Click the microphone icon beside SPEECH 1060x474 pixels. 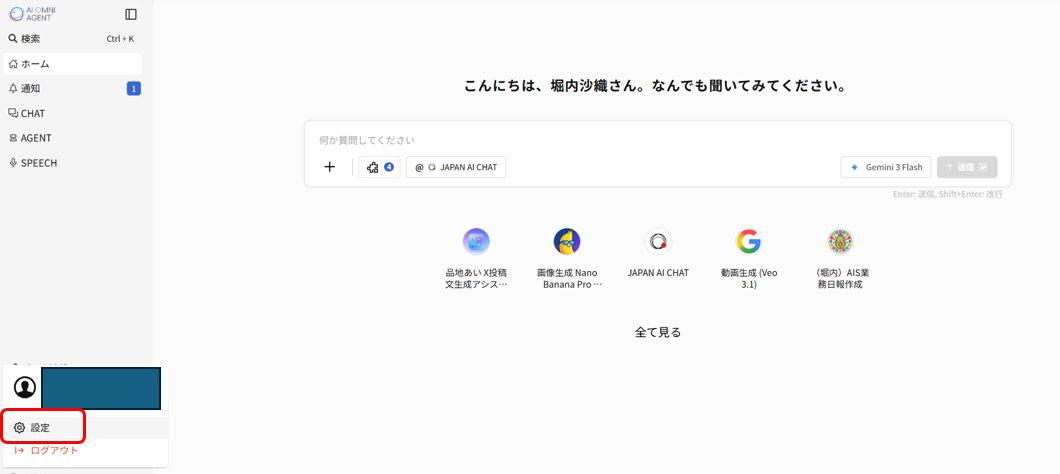point(14,163)
